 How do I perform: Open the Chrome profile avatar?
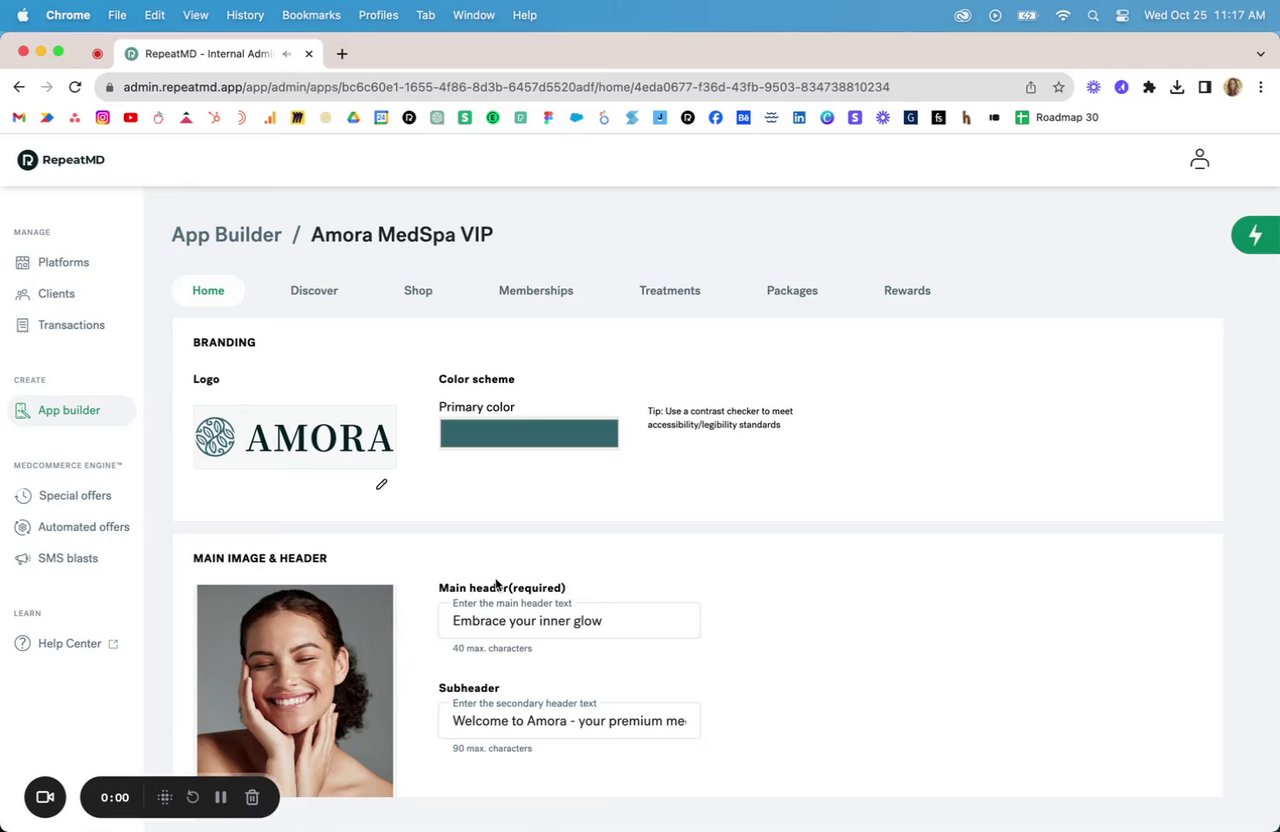click(1233, 87)
